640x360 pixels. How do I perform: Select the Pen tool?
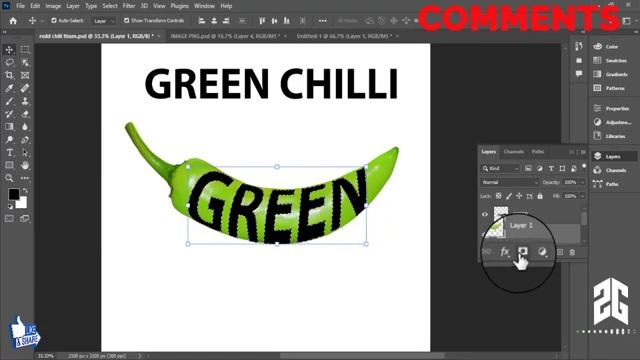pyautogui.click(x=25, y=140)
